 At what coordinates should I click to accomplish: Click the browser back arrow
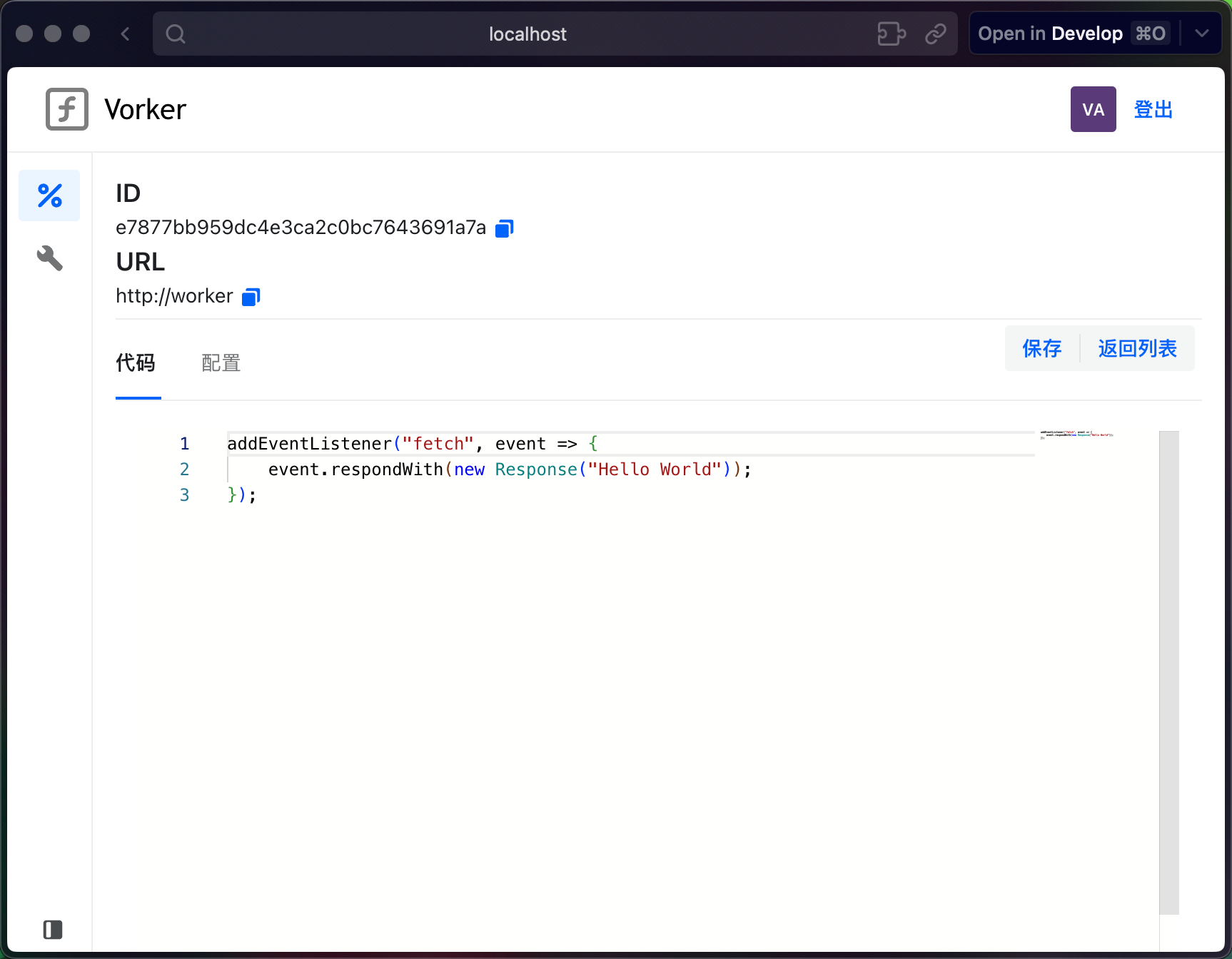pos(126,34)
